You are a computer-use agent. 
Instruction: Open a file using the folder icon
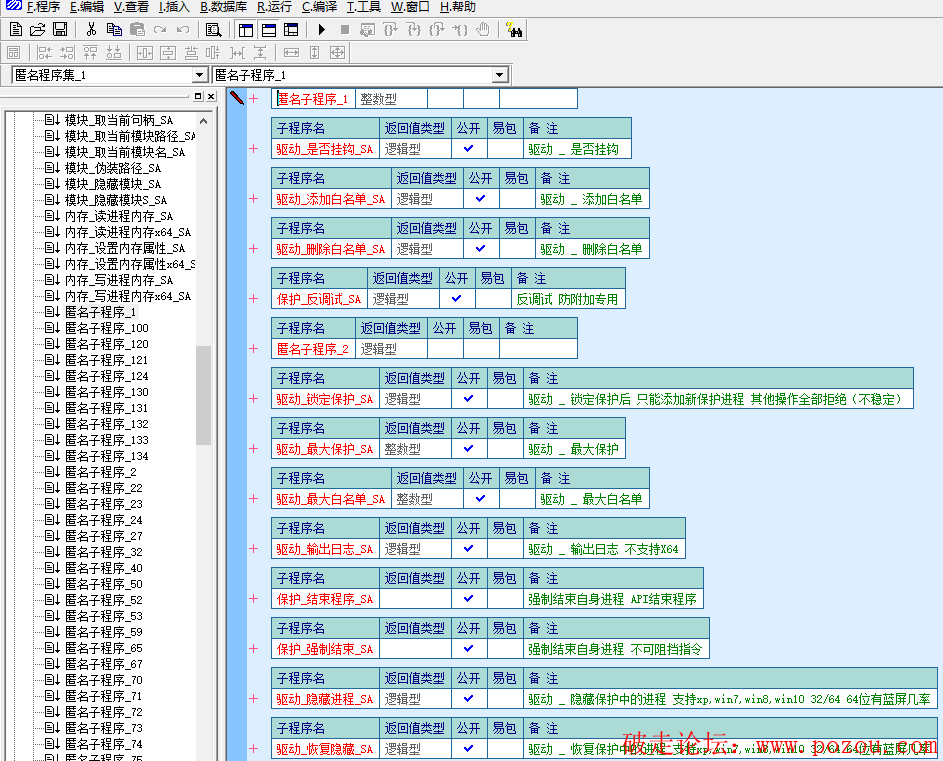coord(37,29)
